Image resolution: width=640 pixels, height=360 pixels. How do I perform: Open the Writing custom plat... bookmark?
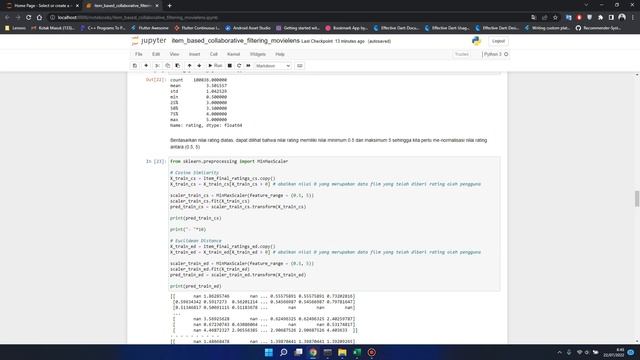coord(548,28)
